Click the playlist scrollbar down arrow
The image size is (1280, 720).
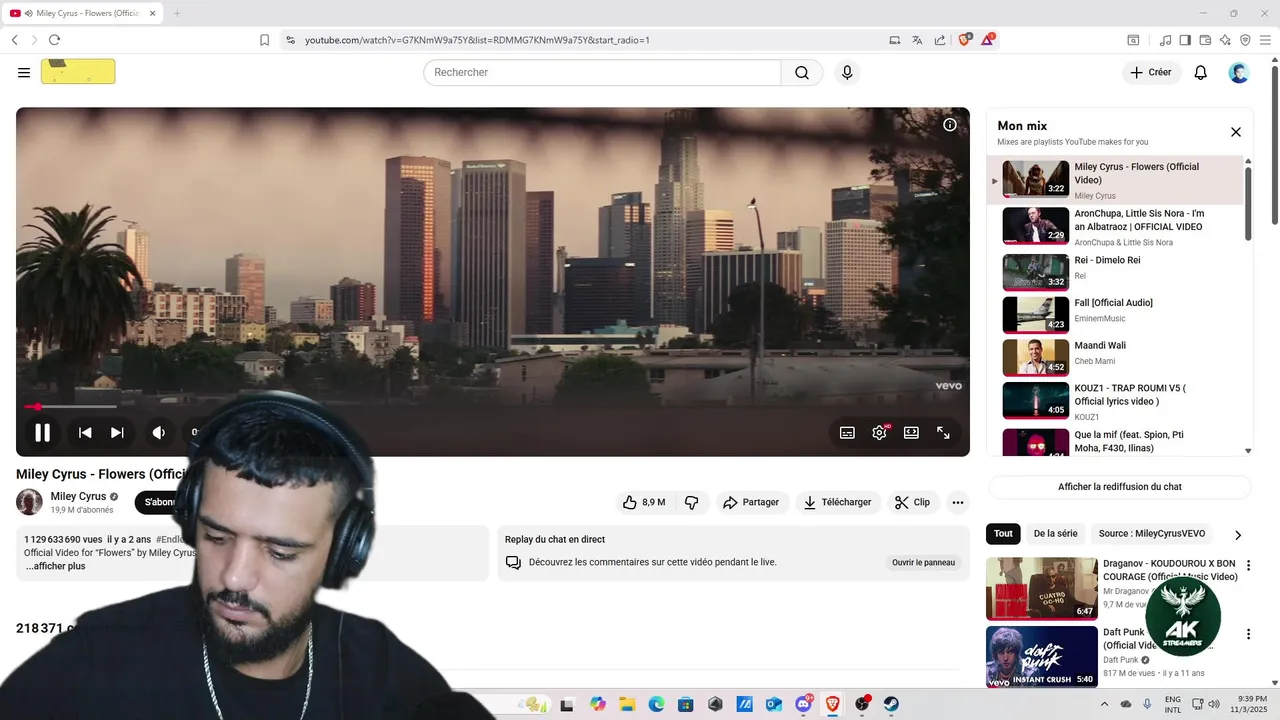[1248, 451]
